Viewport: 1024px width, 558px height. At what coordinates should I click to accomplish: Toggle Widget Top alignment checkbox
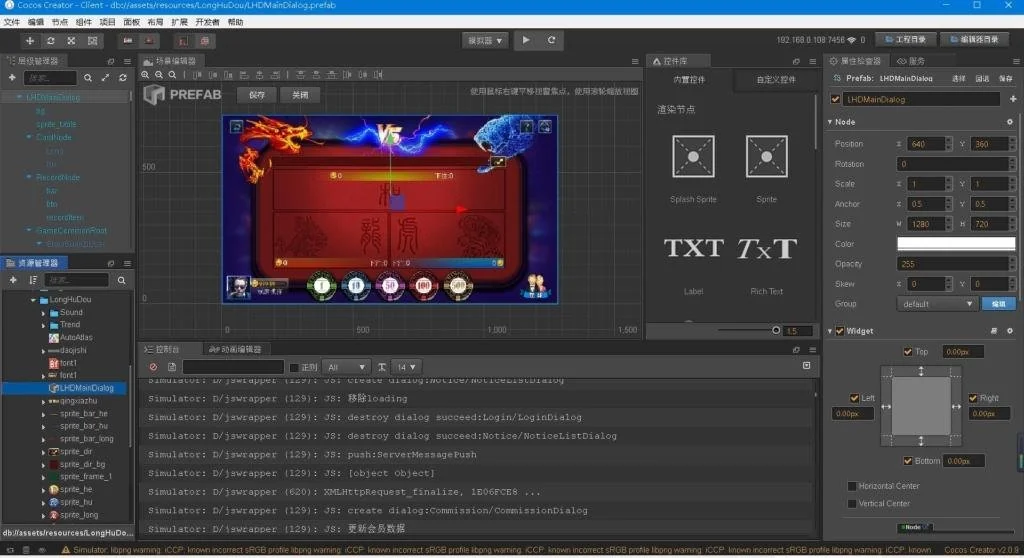coord(908,352)
